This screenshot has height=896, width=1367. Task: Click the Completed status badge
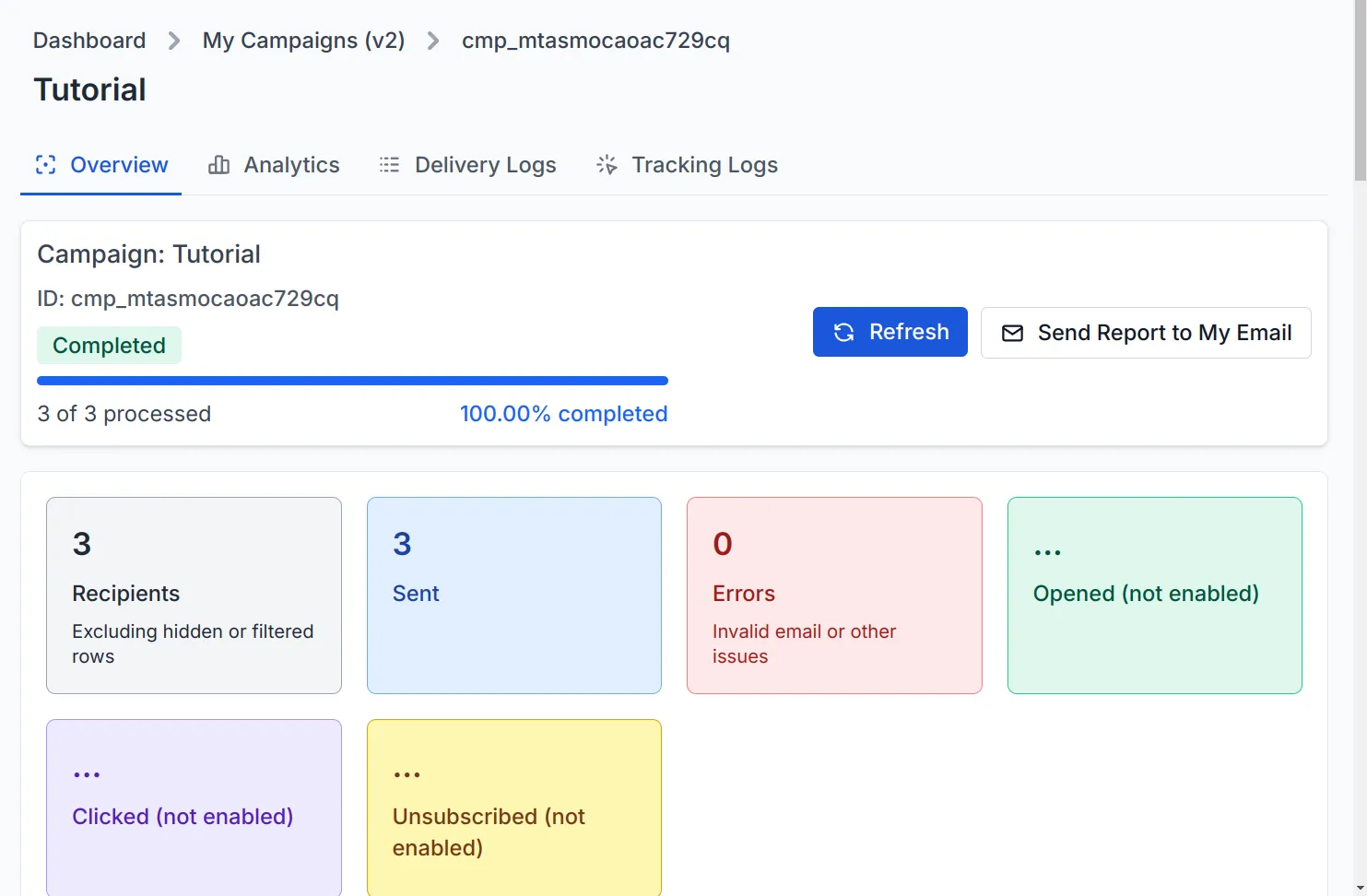(109, 345)
